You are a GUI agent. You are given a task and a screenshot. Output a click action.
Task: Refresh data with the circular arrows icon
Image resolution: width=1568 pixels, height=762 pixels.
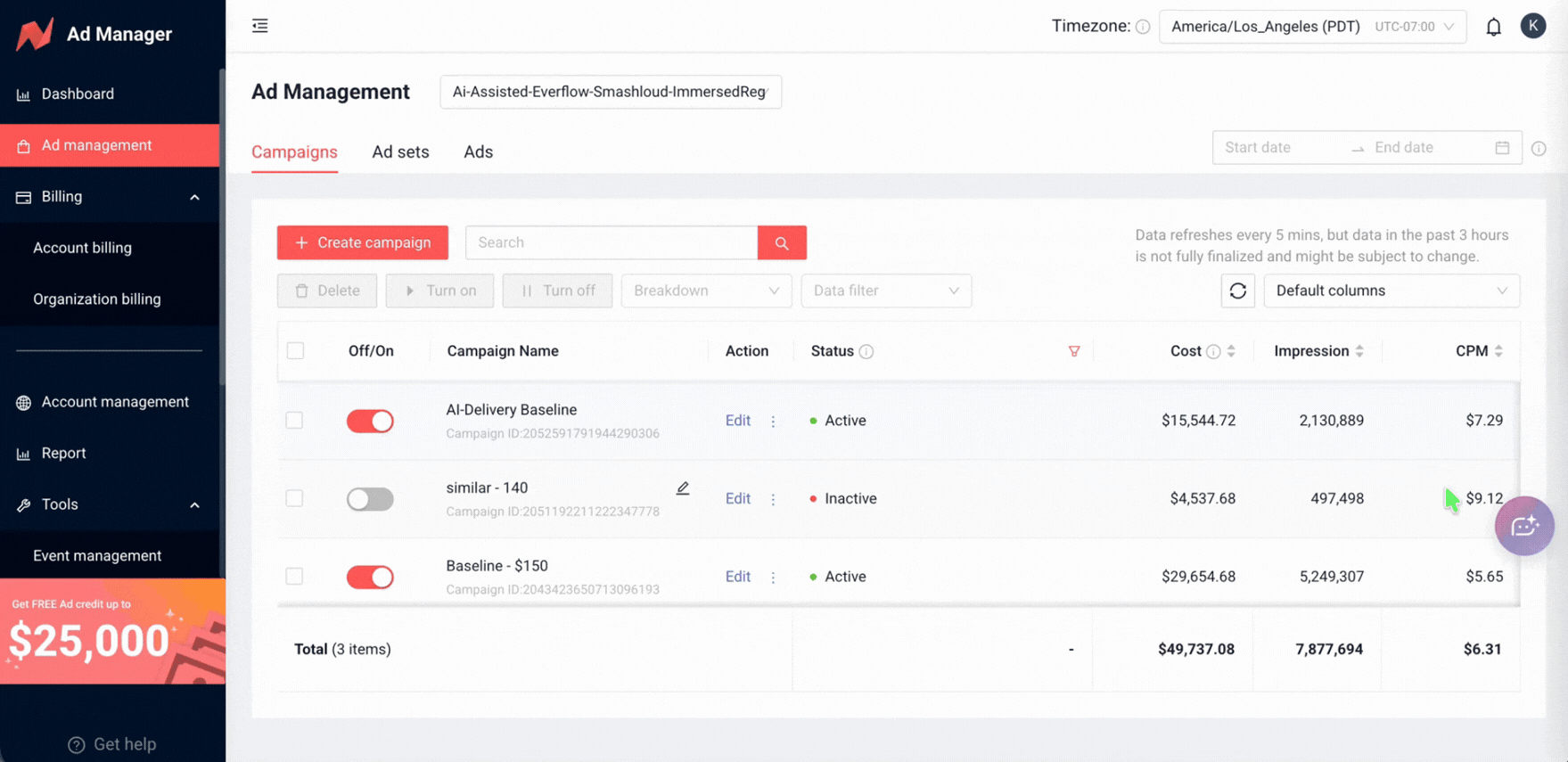point(1237,291)
